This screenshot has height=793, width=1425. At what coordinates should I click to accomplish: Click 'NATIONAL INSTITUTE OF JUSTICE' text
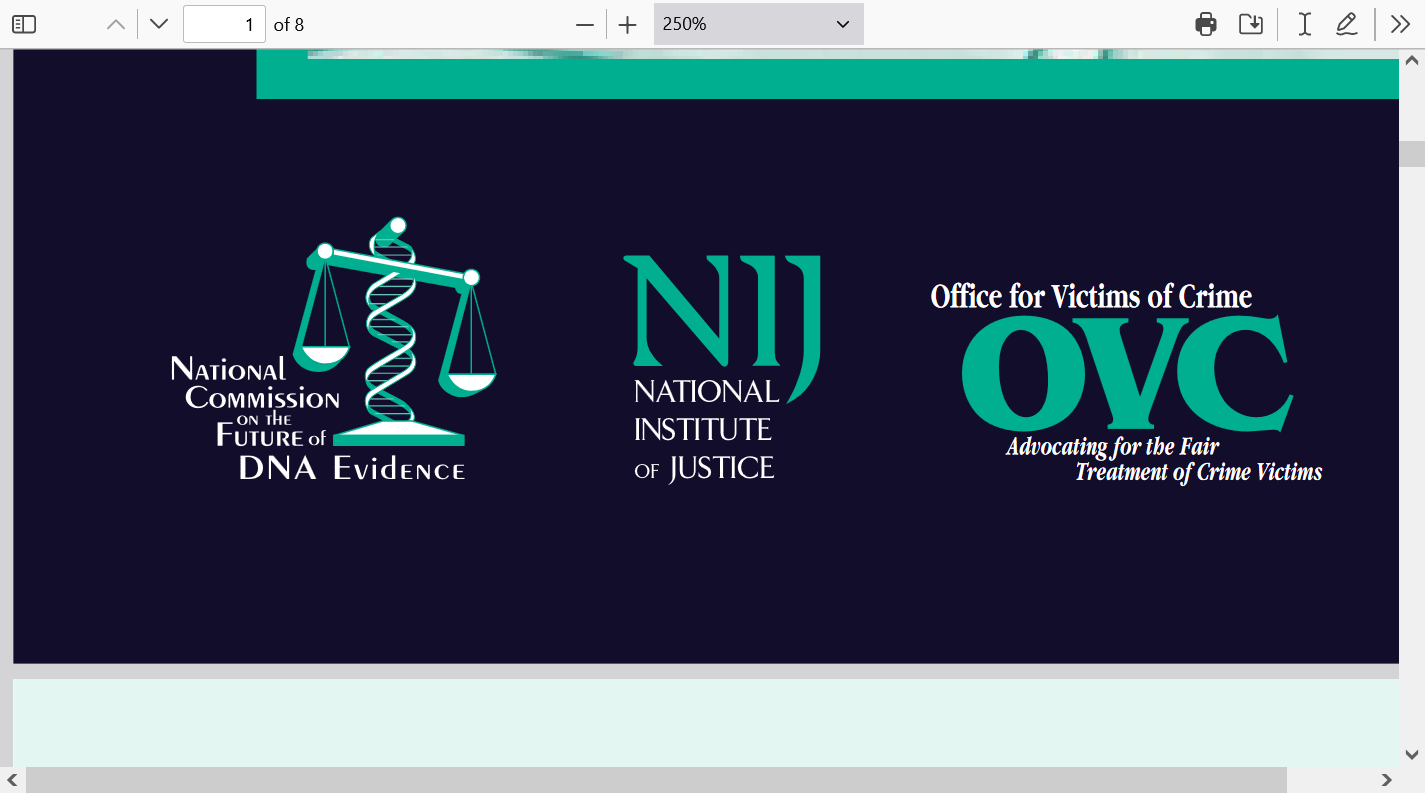(x=706, y=430)
